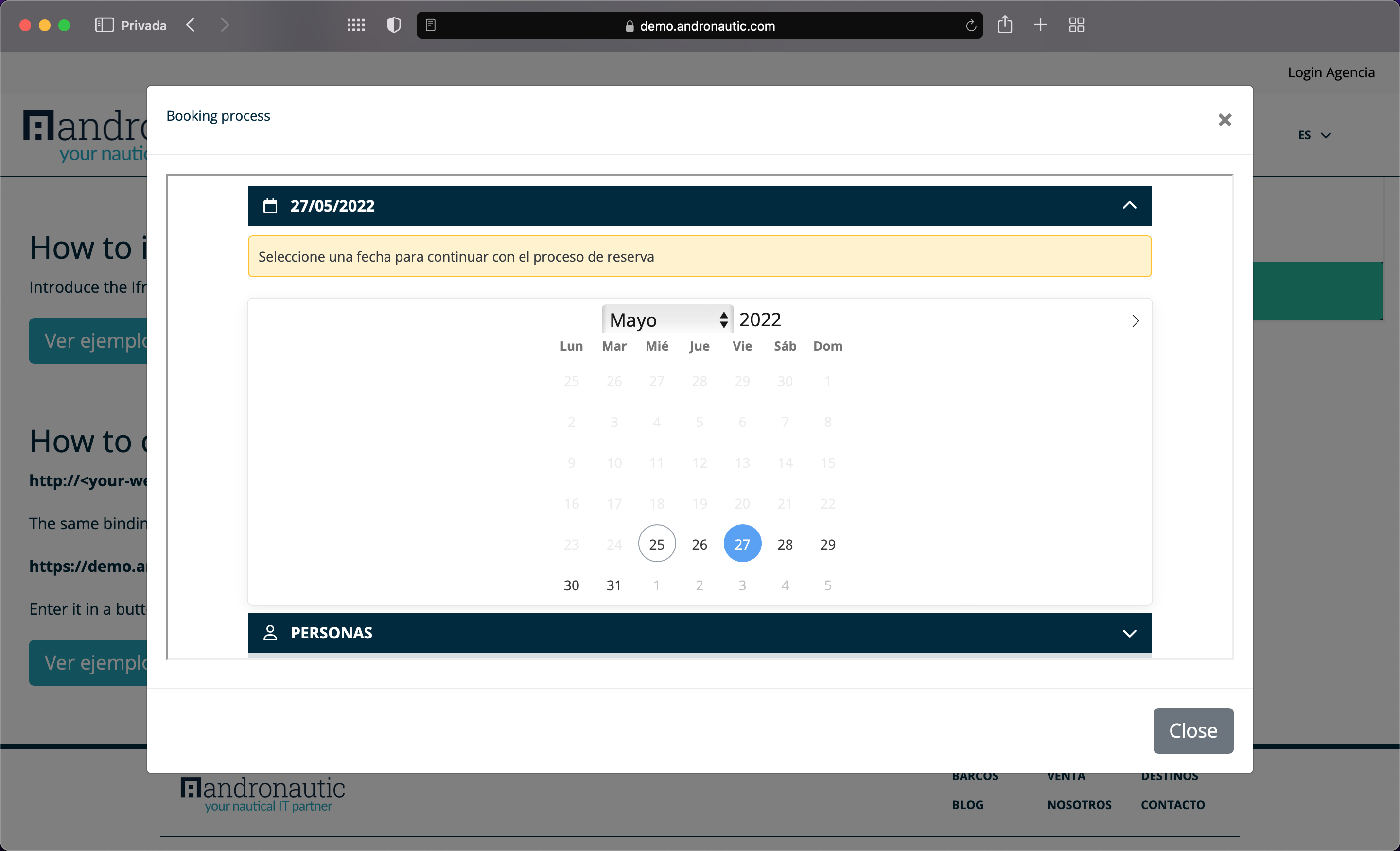Click the calendar icon beside 27/05/2022
This screenshot has width=1400, height=851.
270,206
